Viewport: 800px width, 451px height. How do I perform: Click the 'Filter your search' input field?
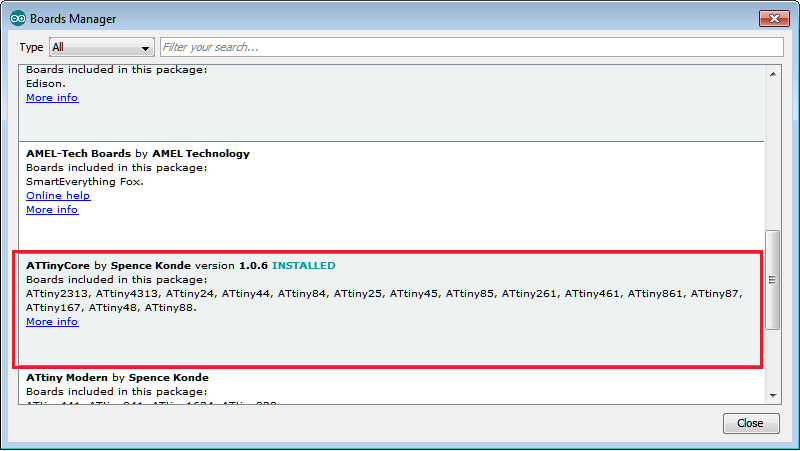470,47
